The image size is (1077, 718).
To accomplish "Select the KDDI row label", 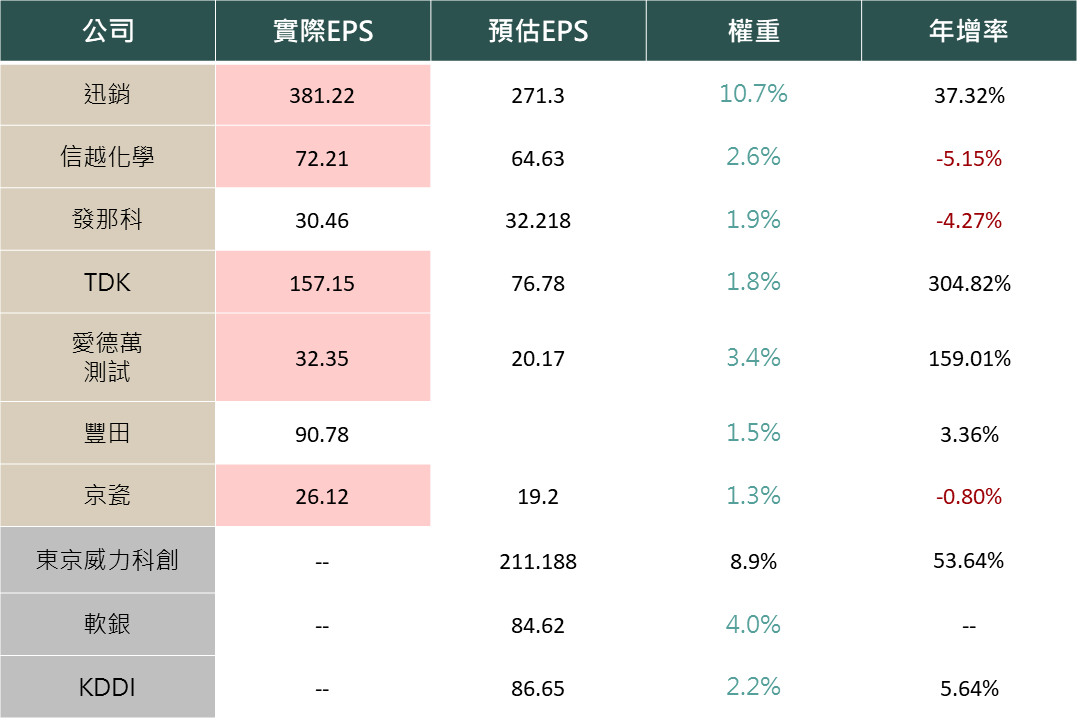I will pos(107,687).
